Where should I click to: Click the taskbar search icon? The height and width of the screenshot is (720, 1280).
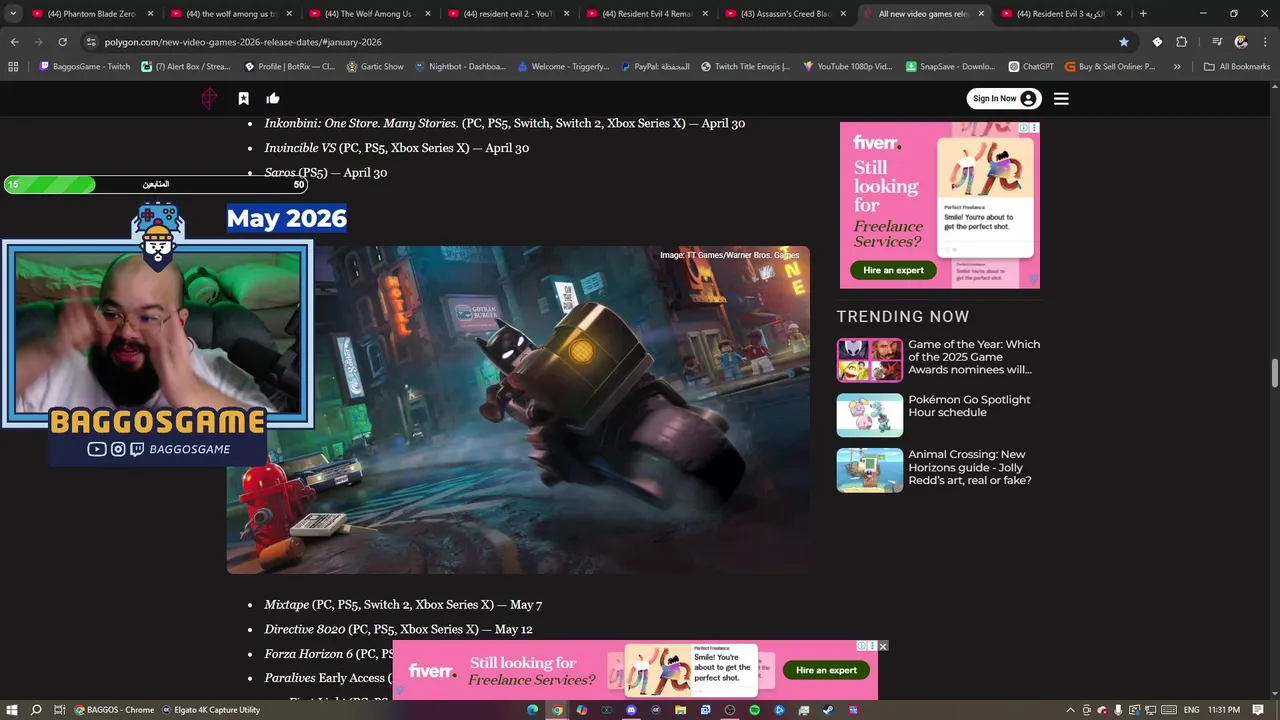(36, 710)
